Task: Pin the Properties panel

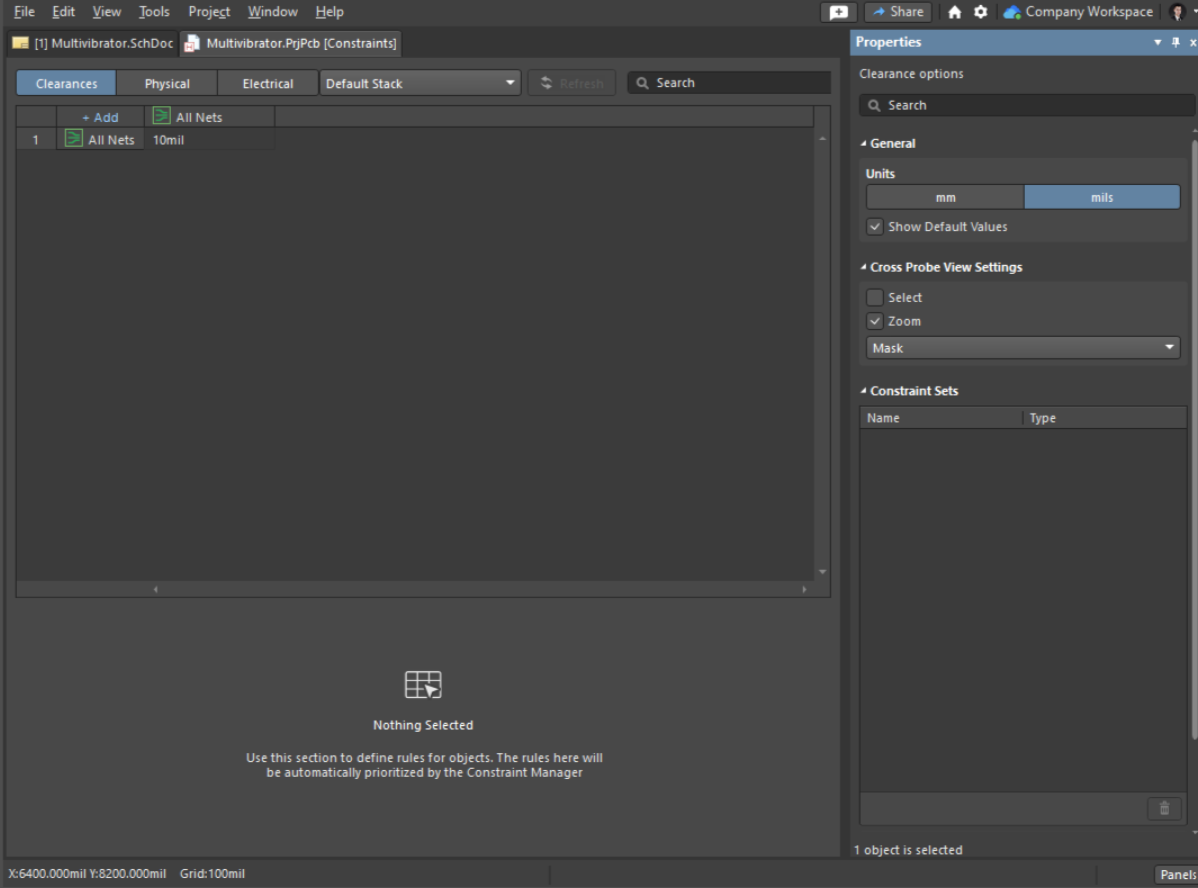Action: point(1176,42)
